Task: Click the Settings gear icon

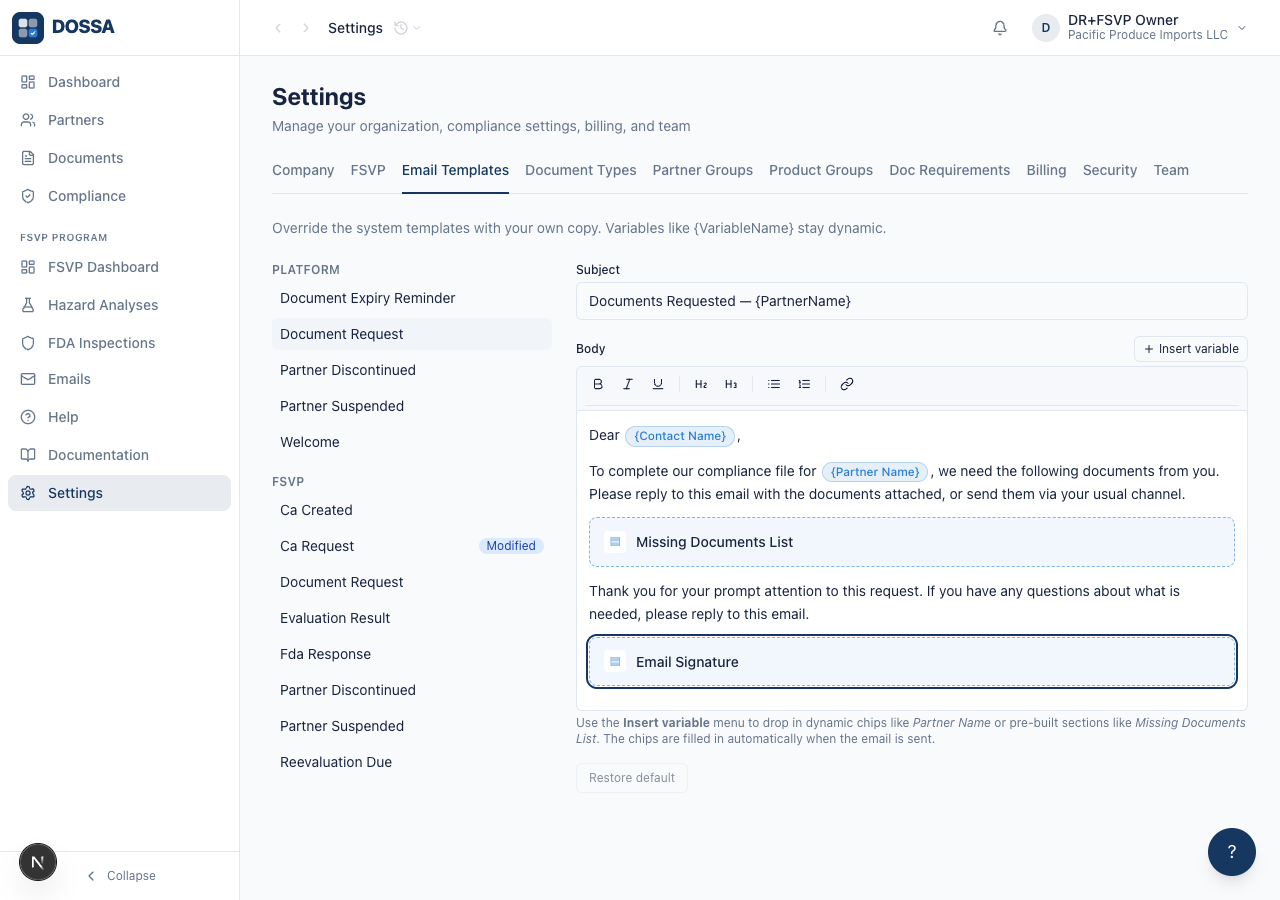Action: point(28,493)
